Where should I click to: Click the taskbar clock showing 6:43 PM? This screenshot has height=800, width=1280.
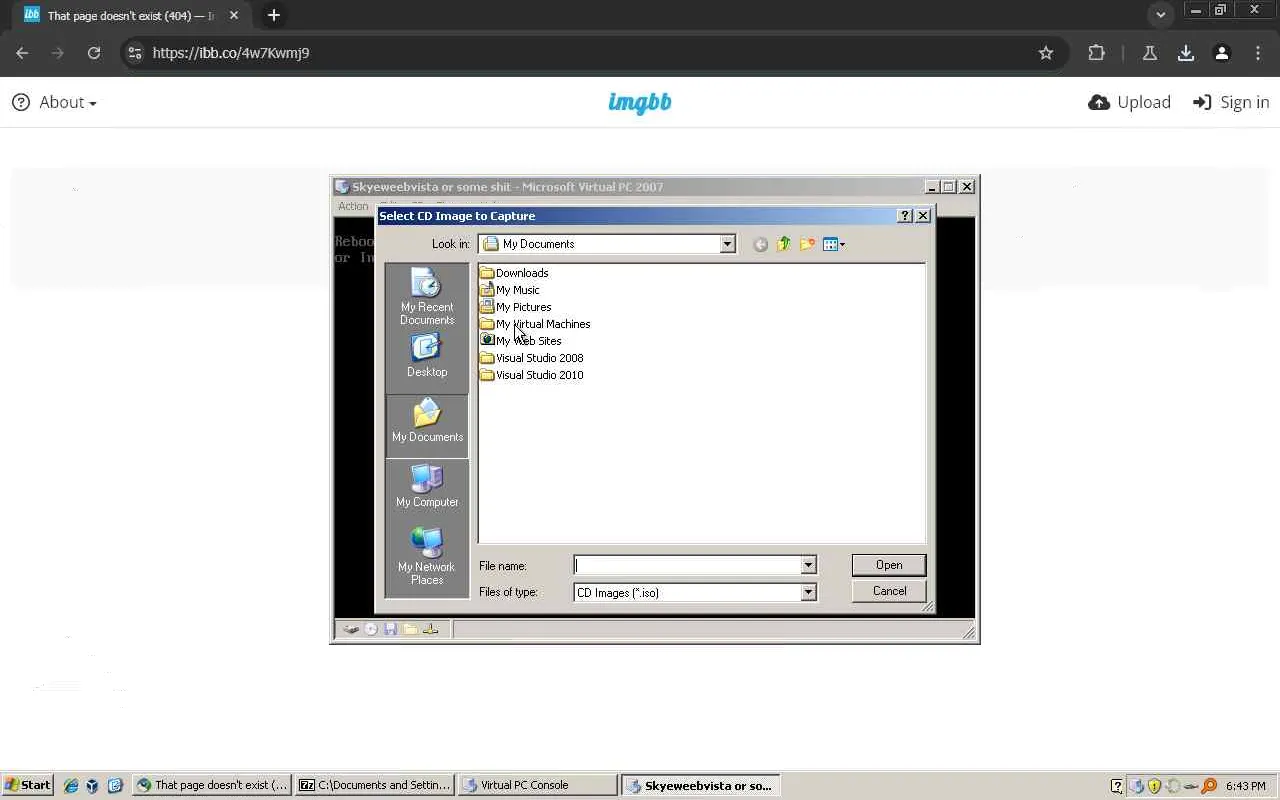tap(1246, 786)
